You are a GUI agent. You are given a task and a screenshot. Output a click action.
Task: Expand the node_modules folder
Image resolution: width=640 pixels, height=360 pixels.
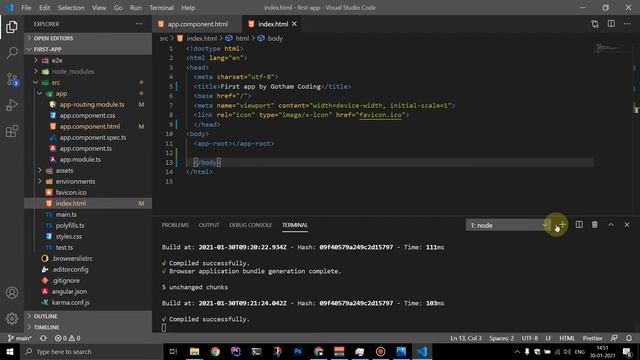coord(88,71)
